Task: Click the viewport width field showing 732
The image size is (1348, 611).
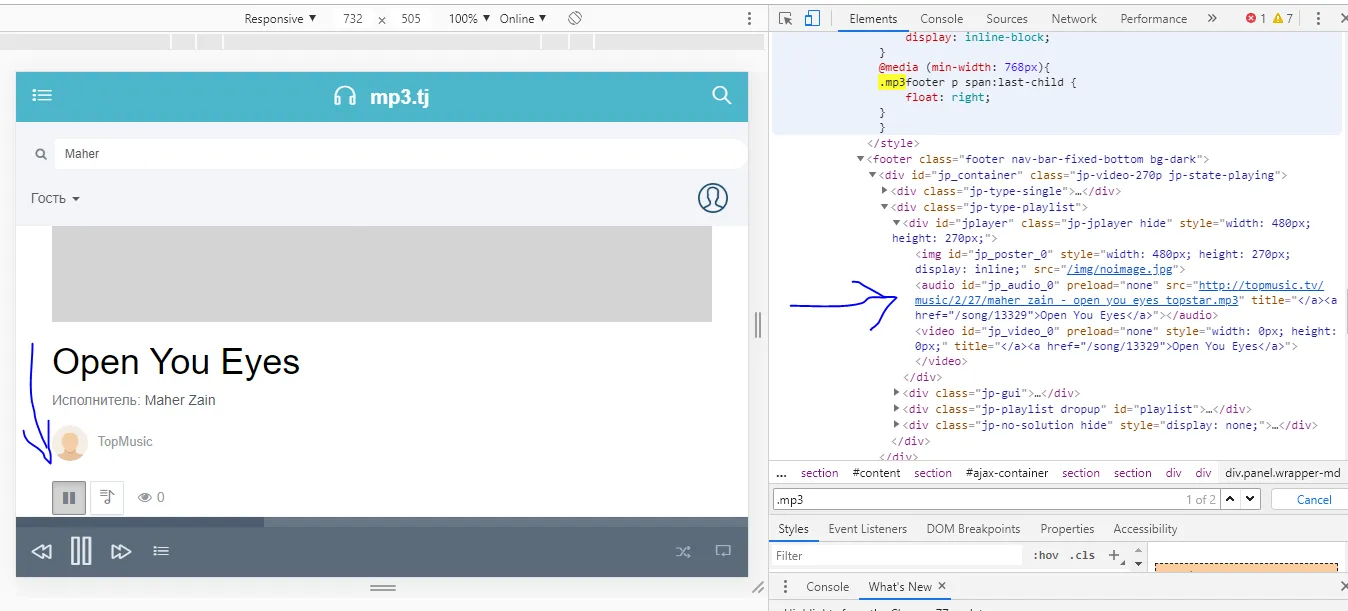Action: pyautogui.click(x=354, y=19)
